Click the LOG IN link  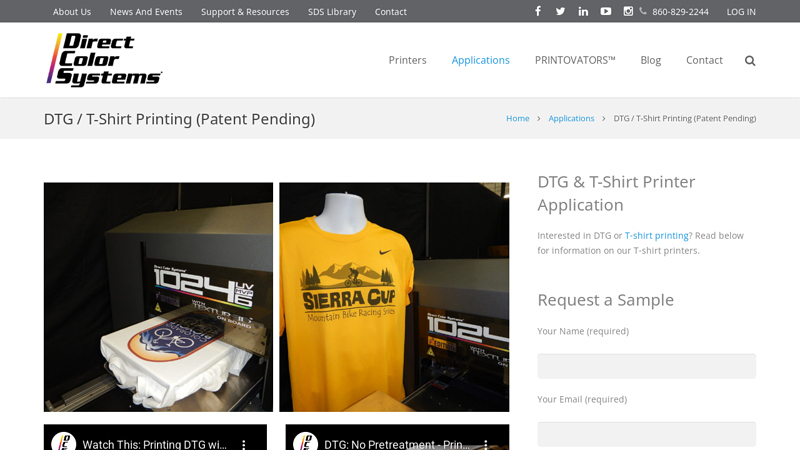[741, 12]
